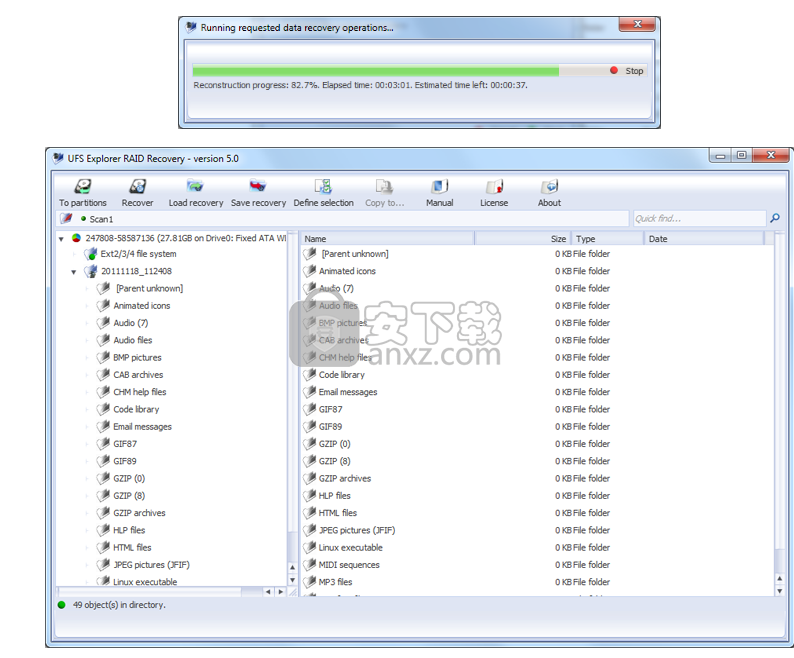794x658 pixels.
Task: Select JPEG pictures (JFIF) in tree
Action: click(x=151, y=564)
